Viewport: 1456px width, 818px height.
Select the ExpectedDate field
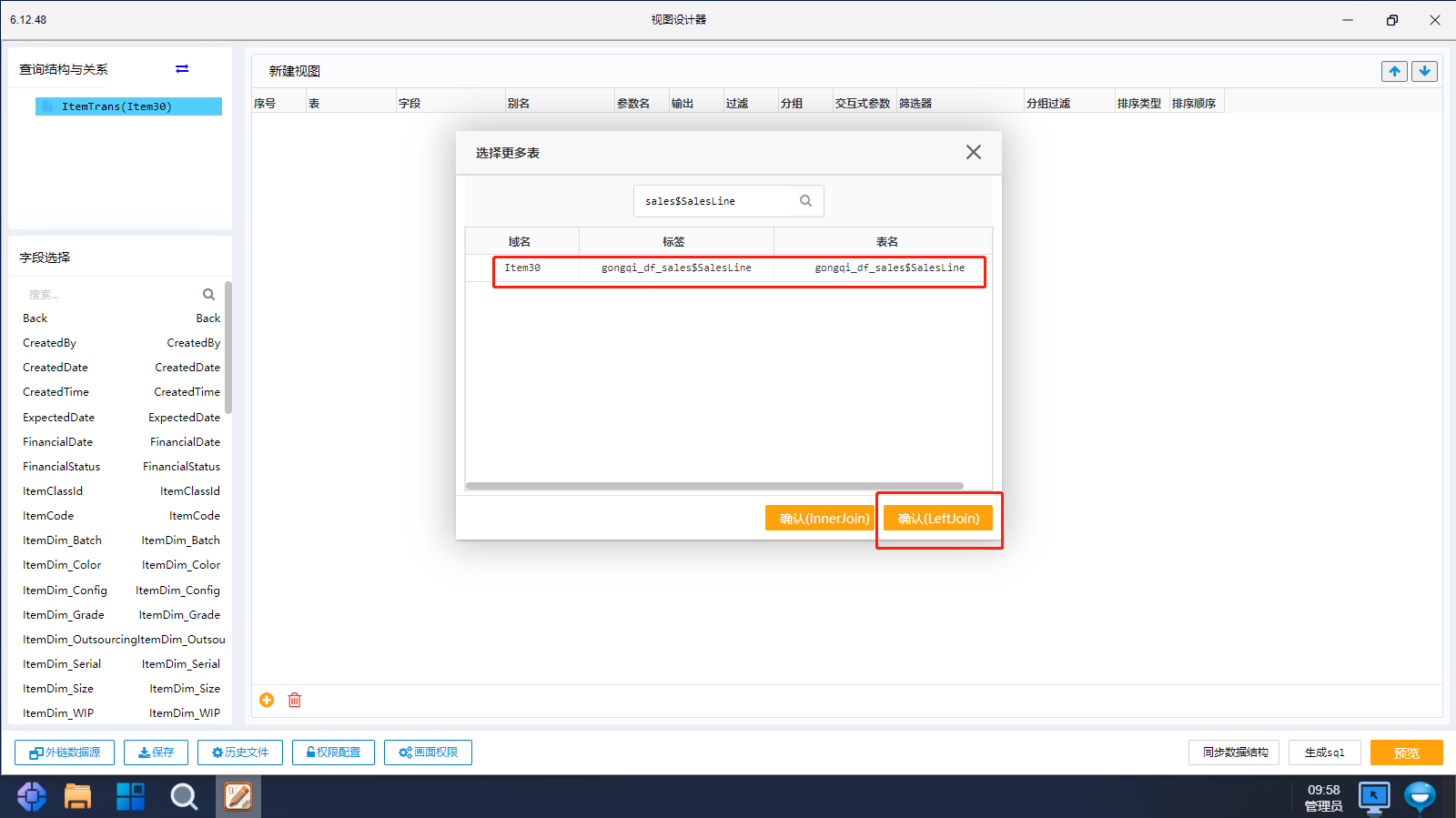point(121,418)
